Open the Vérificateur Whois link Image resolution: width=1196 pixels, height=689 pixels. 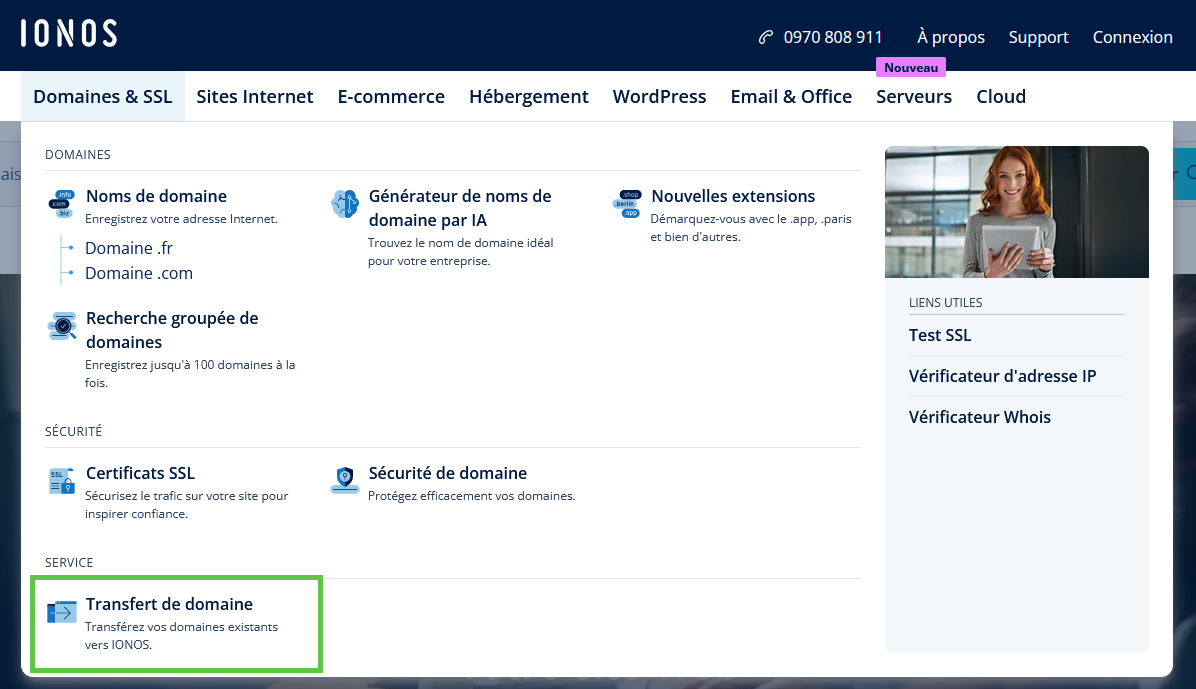pyautogui.click(x=979, y=417)
